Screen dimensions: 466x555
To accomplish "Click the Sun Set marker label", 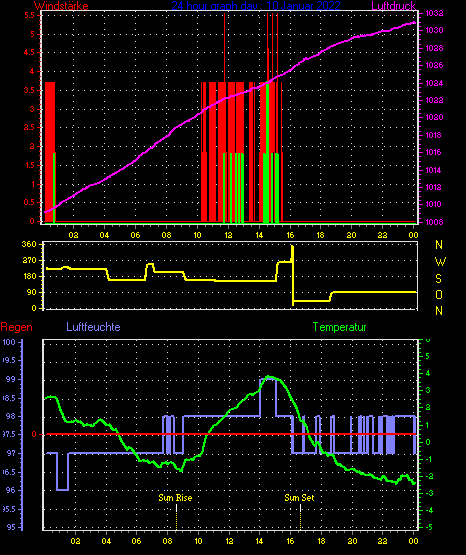I will tap(299, 498).
